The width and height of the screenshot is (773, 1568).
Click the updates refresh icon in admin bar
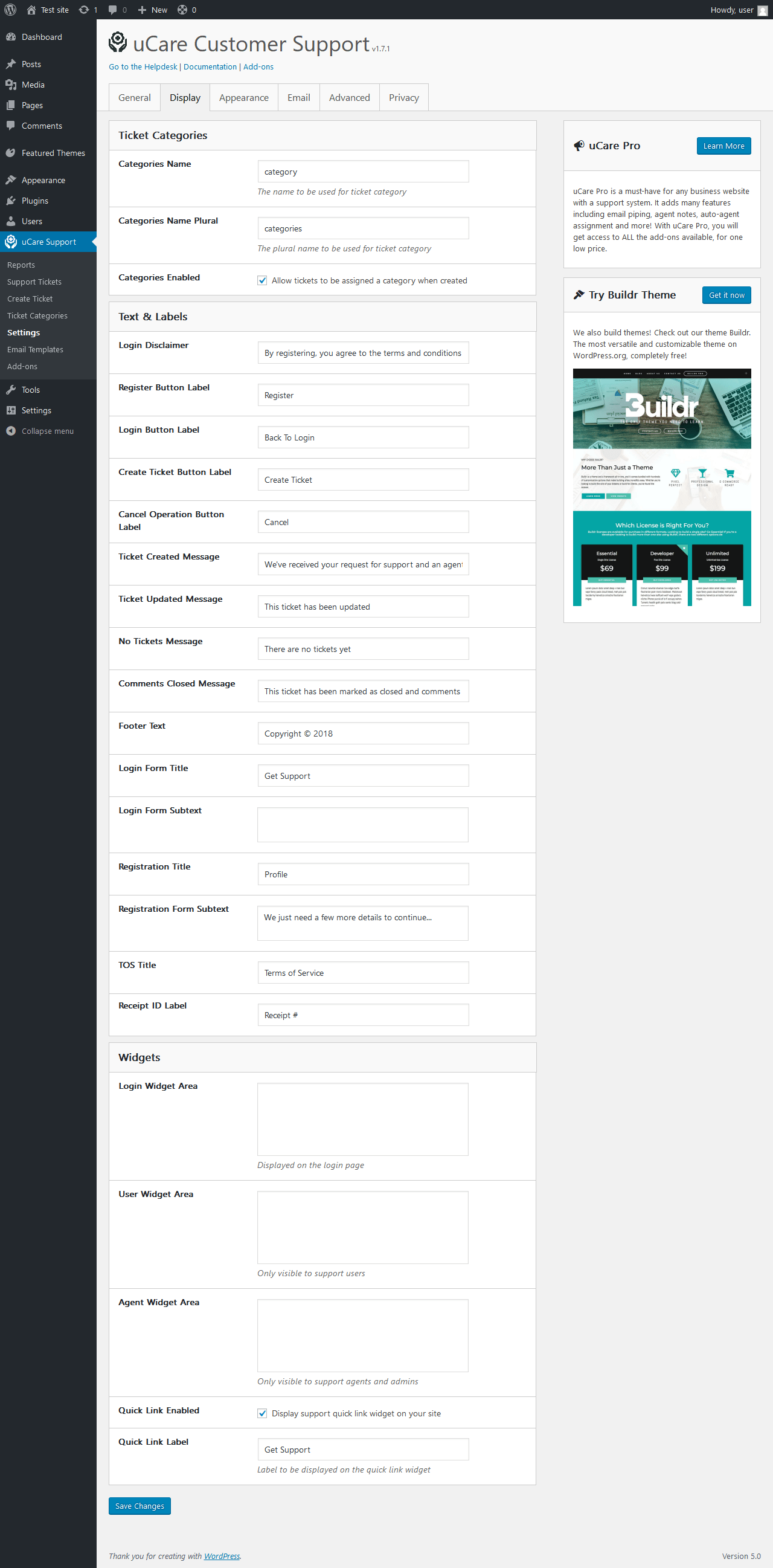[84, 10]
